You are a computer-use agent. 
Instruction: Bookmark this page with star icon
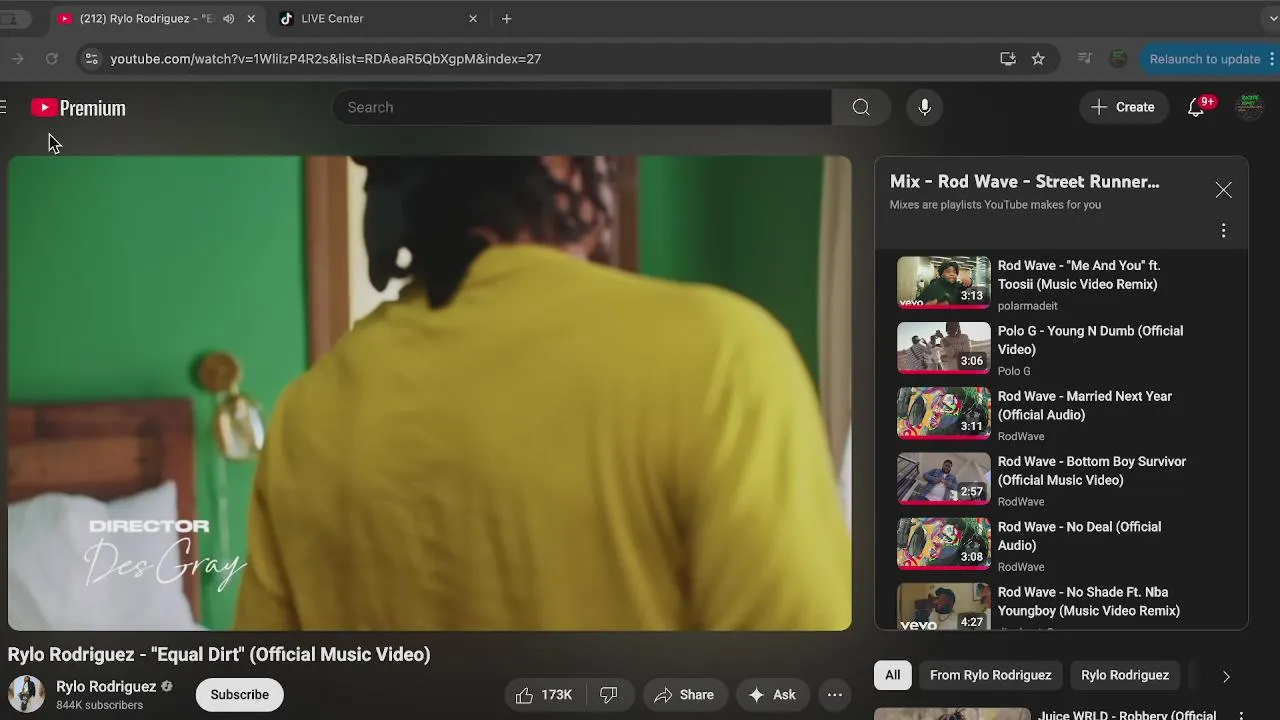click(x=1038, y=59)
